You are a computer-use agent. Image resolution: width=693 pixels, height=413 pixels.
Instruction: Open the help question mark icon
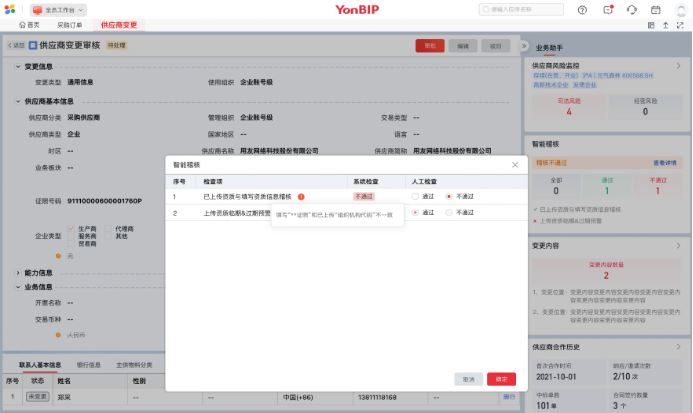(582, 9)
